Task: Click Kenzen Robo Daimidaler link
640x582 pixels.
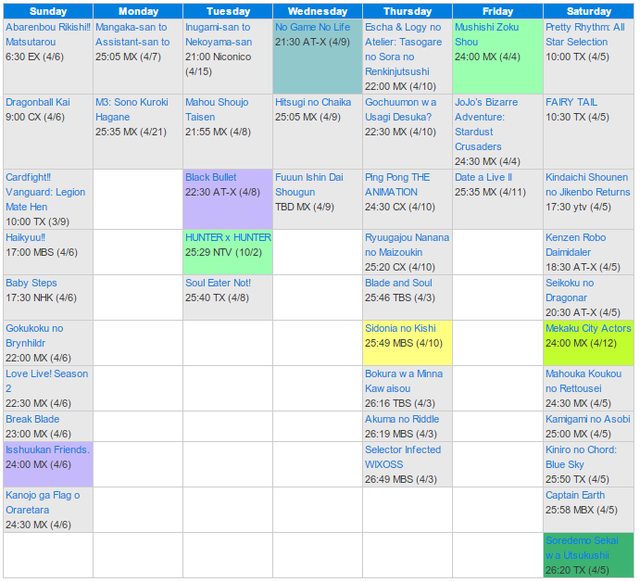Action: tap(576, 245)
